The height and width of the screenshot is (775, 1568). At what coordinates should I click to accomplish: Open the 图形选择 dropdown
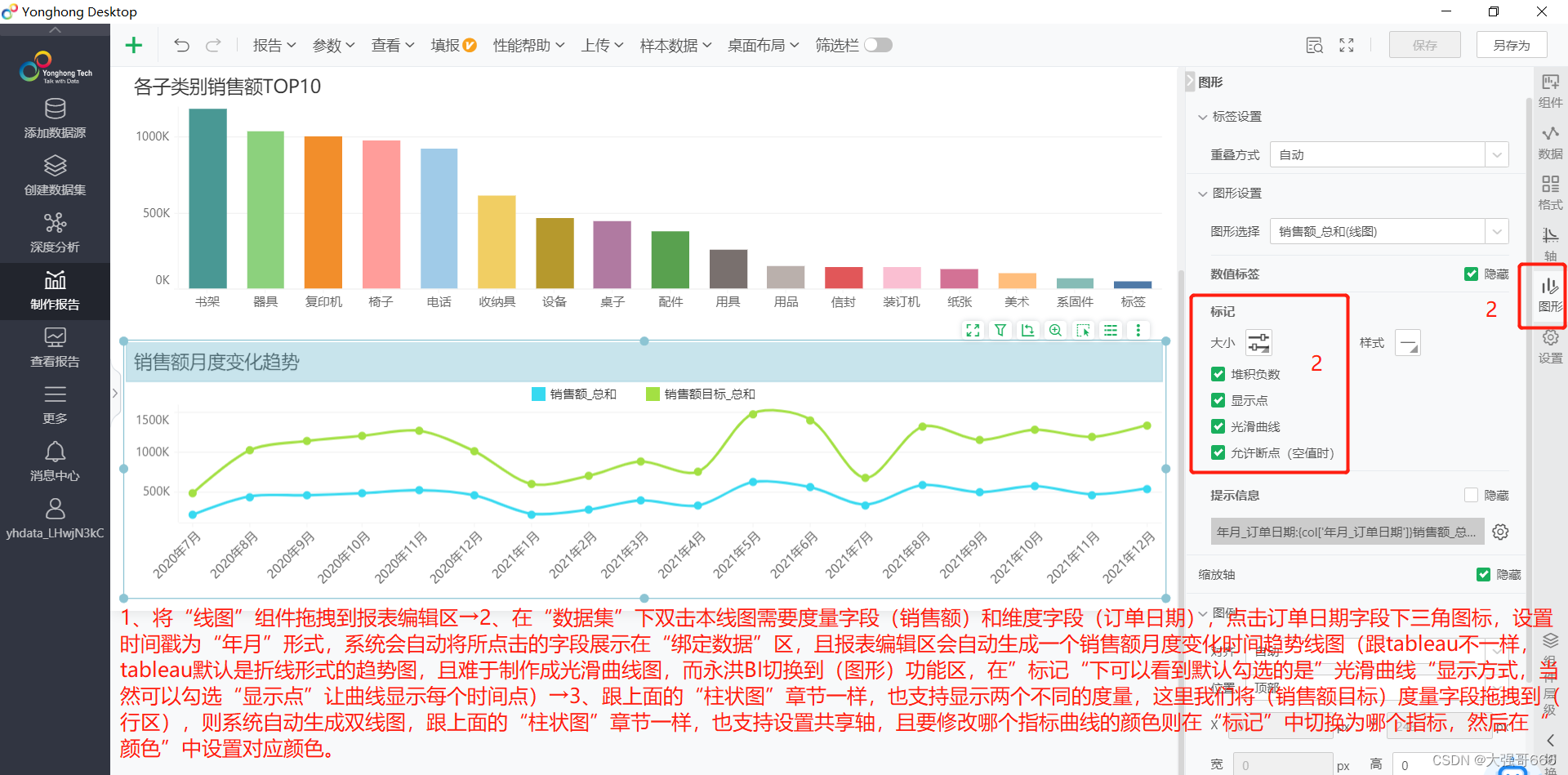point(1389,231)
